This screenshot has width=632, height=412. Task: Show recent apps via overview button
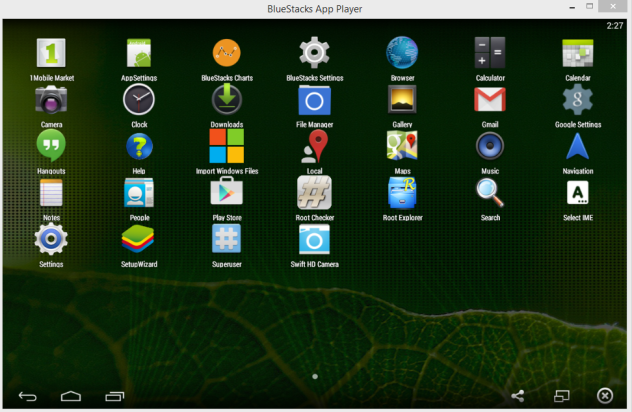point(114,397)
